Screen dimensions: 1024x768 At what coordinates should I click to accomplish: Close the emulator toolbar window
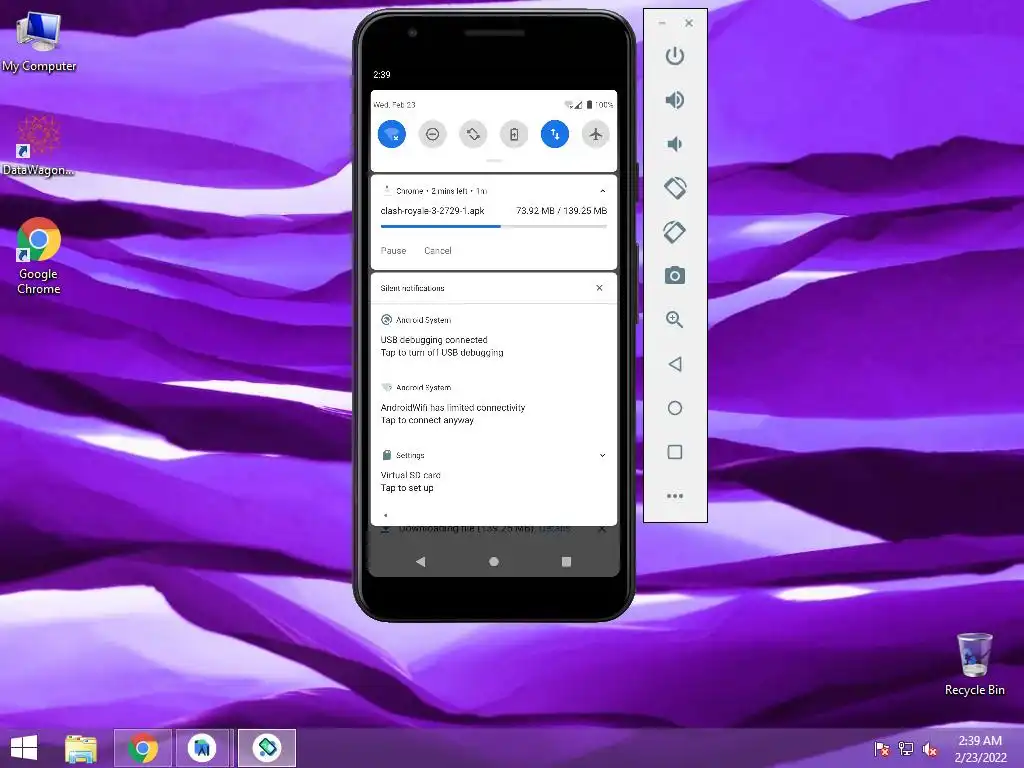click(x=689, y=23)
